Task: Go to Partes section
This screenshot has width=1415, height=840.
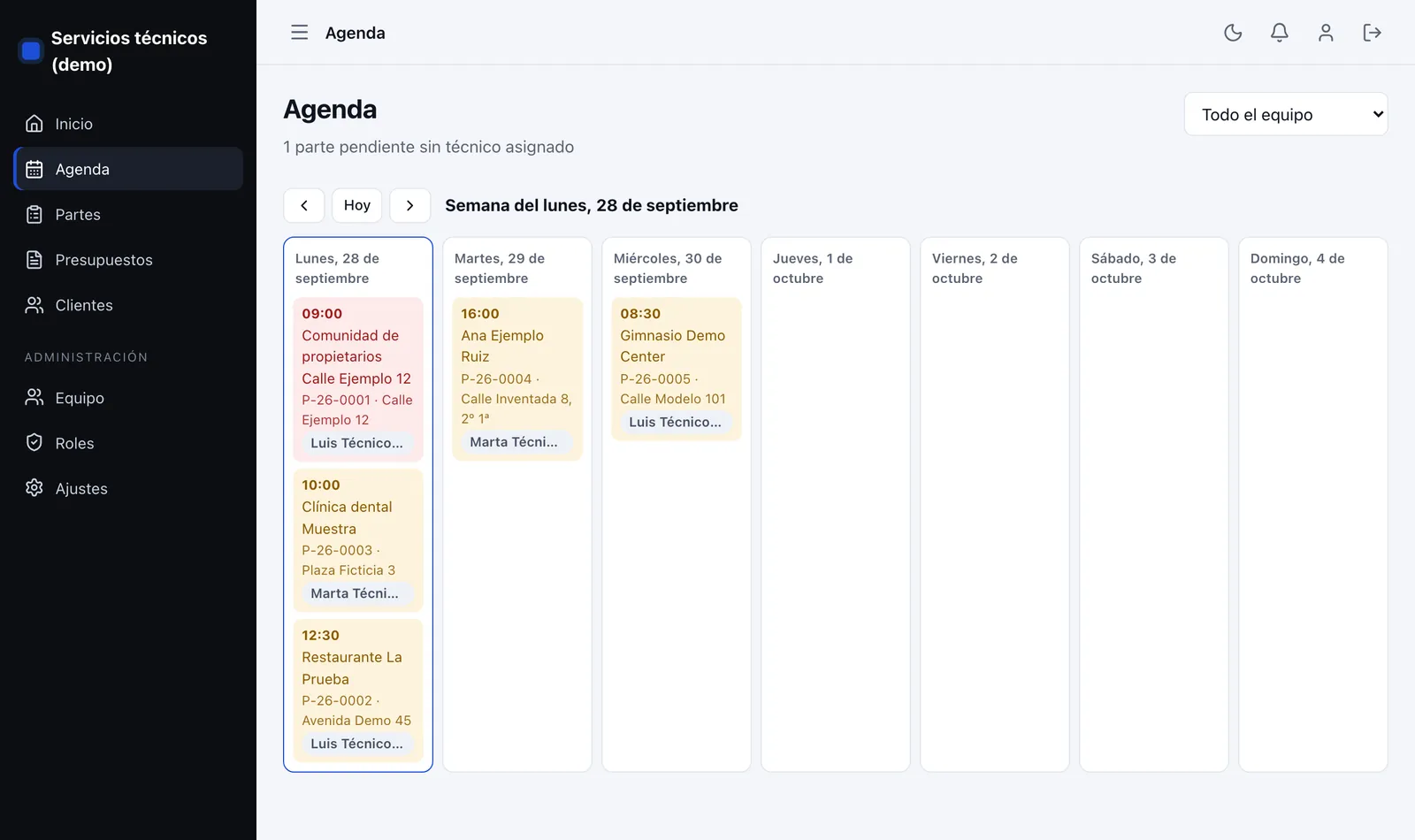Action: [x=128, y=214]
